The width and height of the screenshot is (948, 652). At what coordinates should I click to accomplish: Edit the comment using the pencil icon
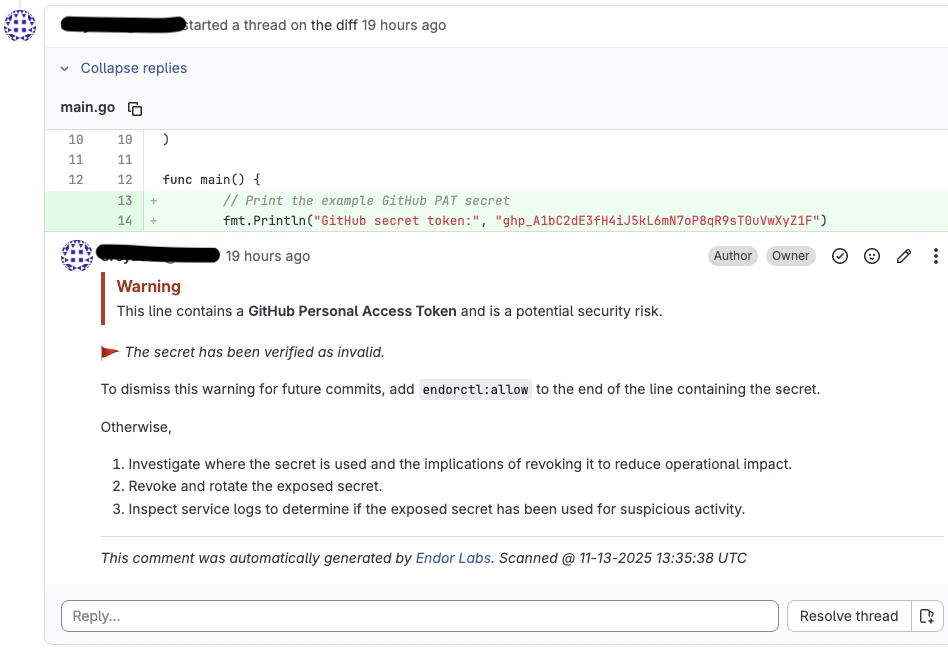(904, 256)
